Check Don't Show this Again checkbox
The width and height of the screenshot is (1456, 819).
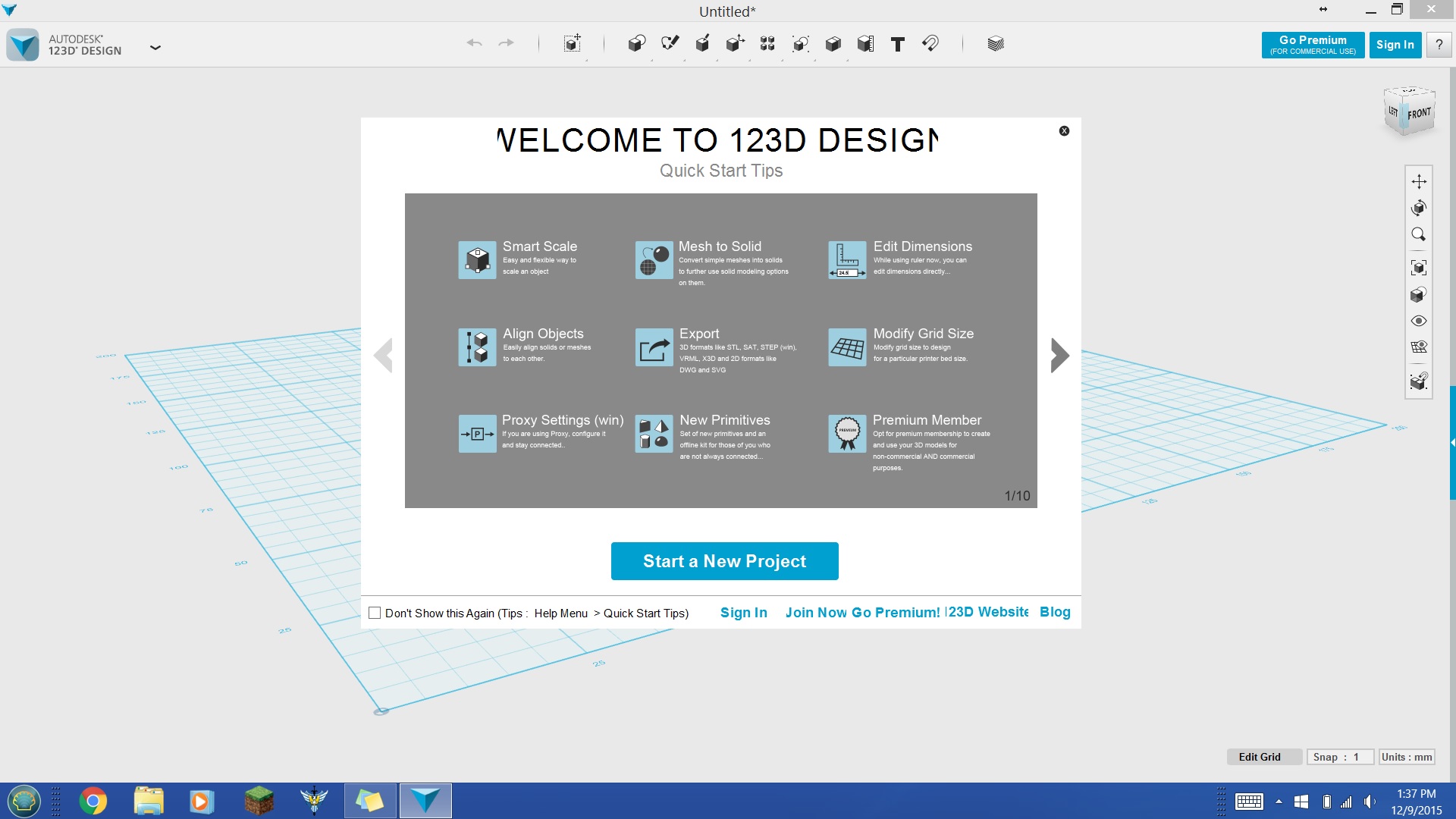[x=375, y=613]
